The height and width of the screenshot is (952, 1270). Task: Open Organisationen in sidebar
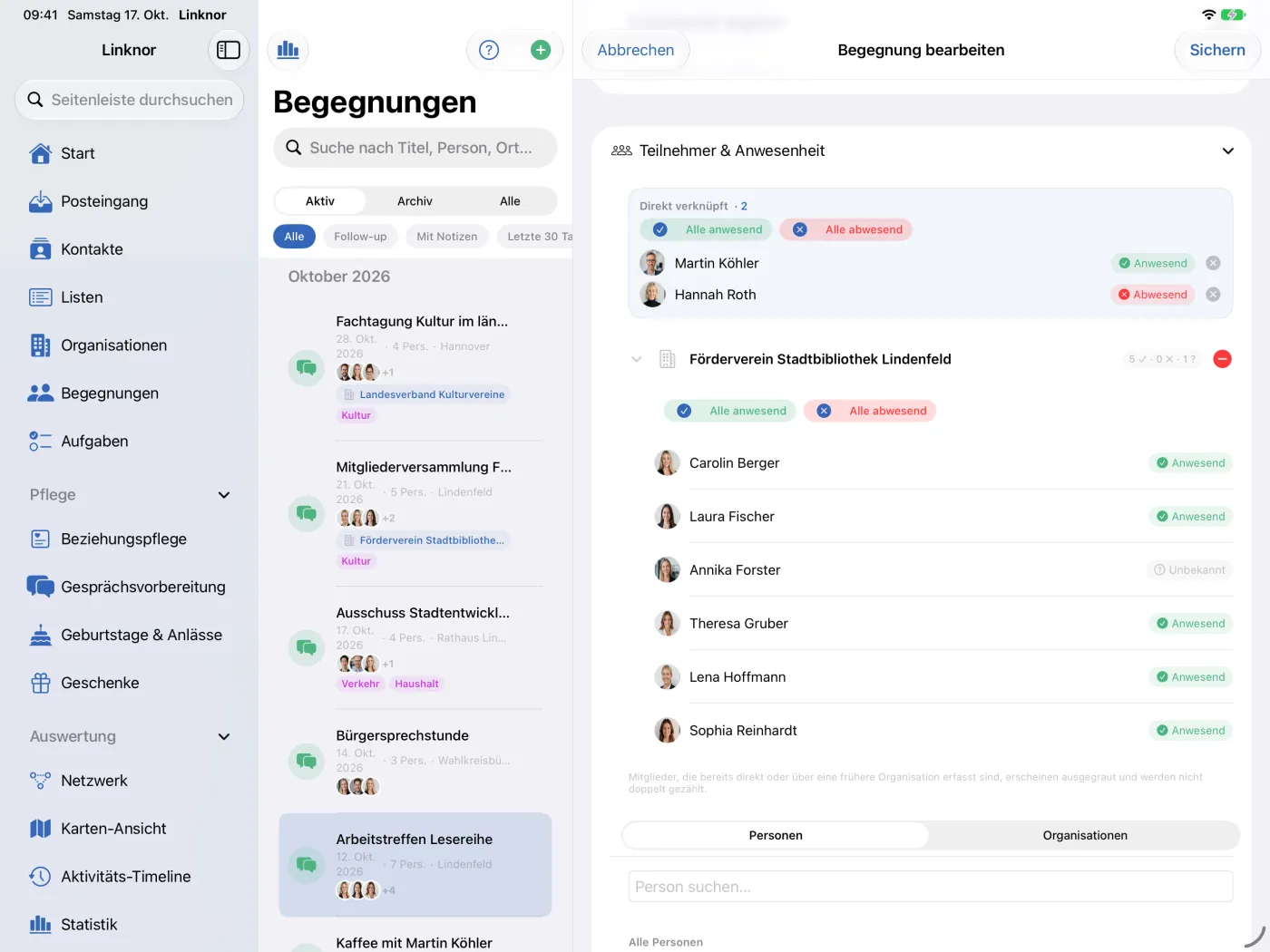[129, 345]
